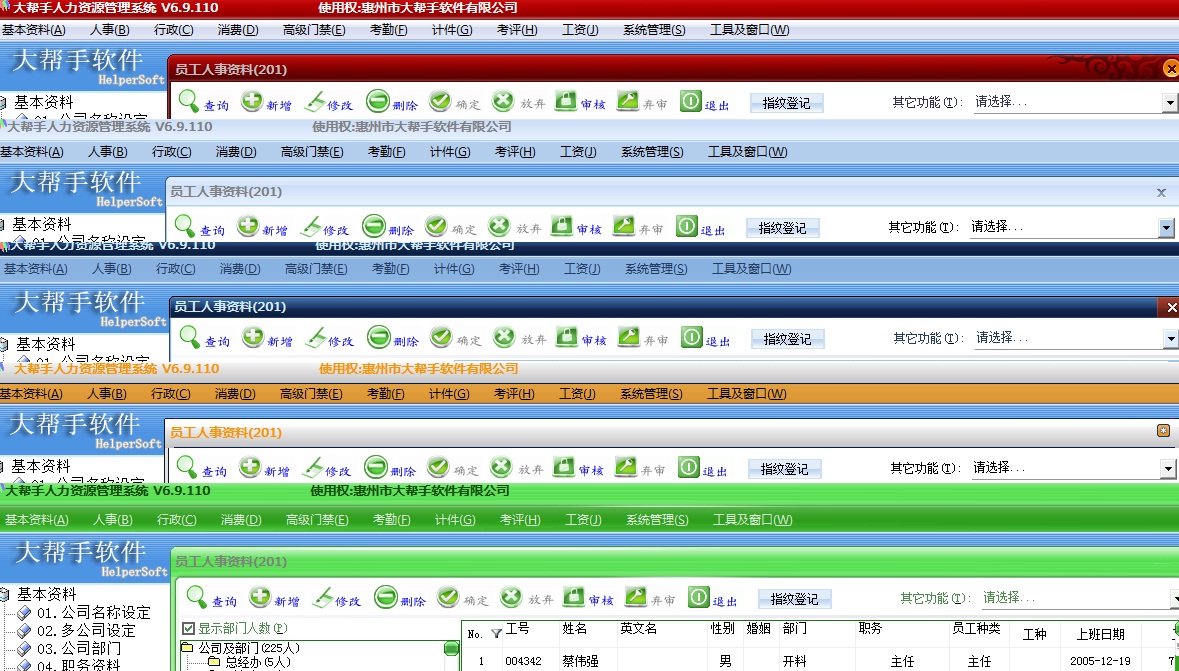Viewport: 1179px width, 671px height.
Task: Open 工资(J) menu in navy-themed window
Action: point(582,269)
